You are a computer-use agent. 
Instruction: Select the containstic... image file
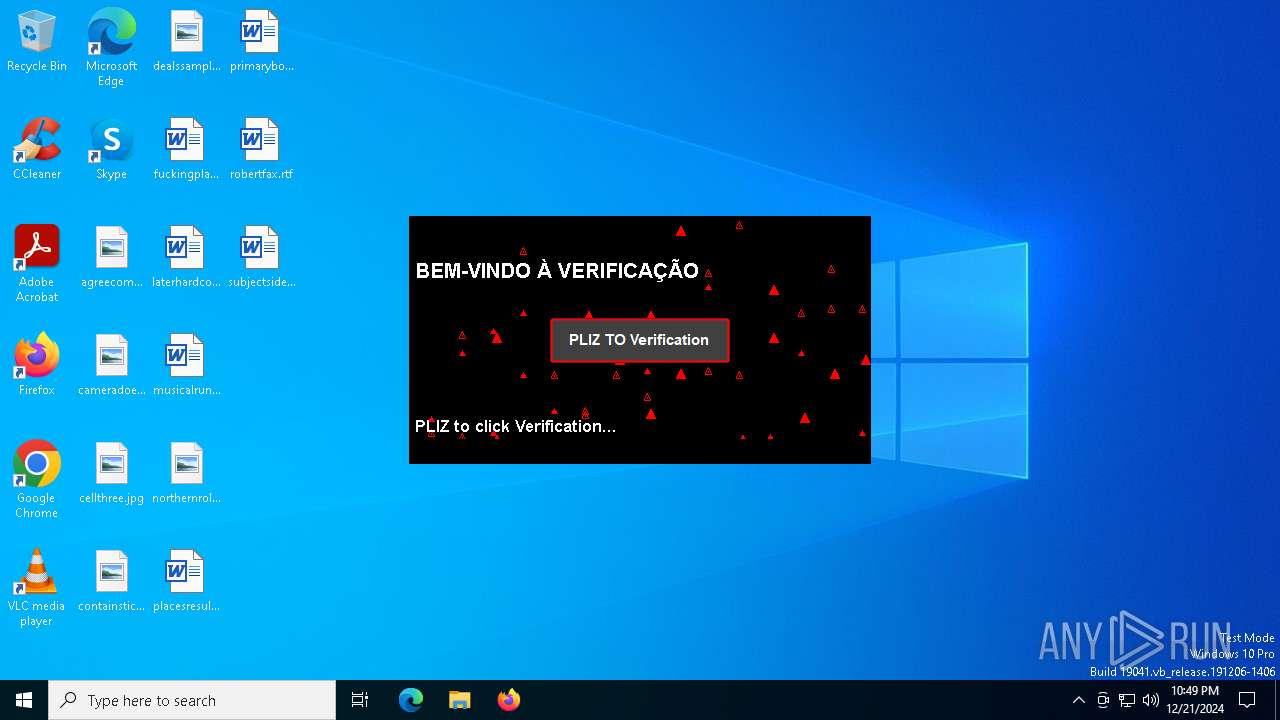(111, 582)
